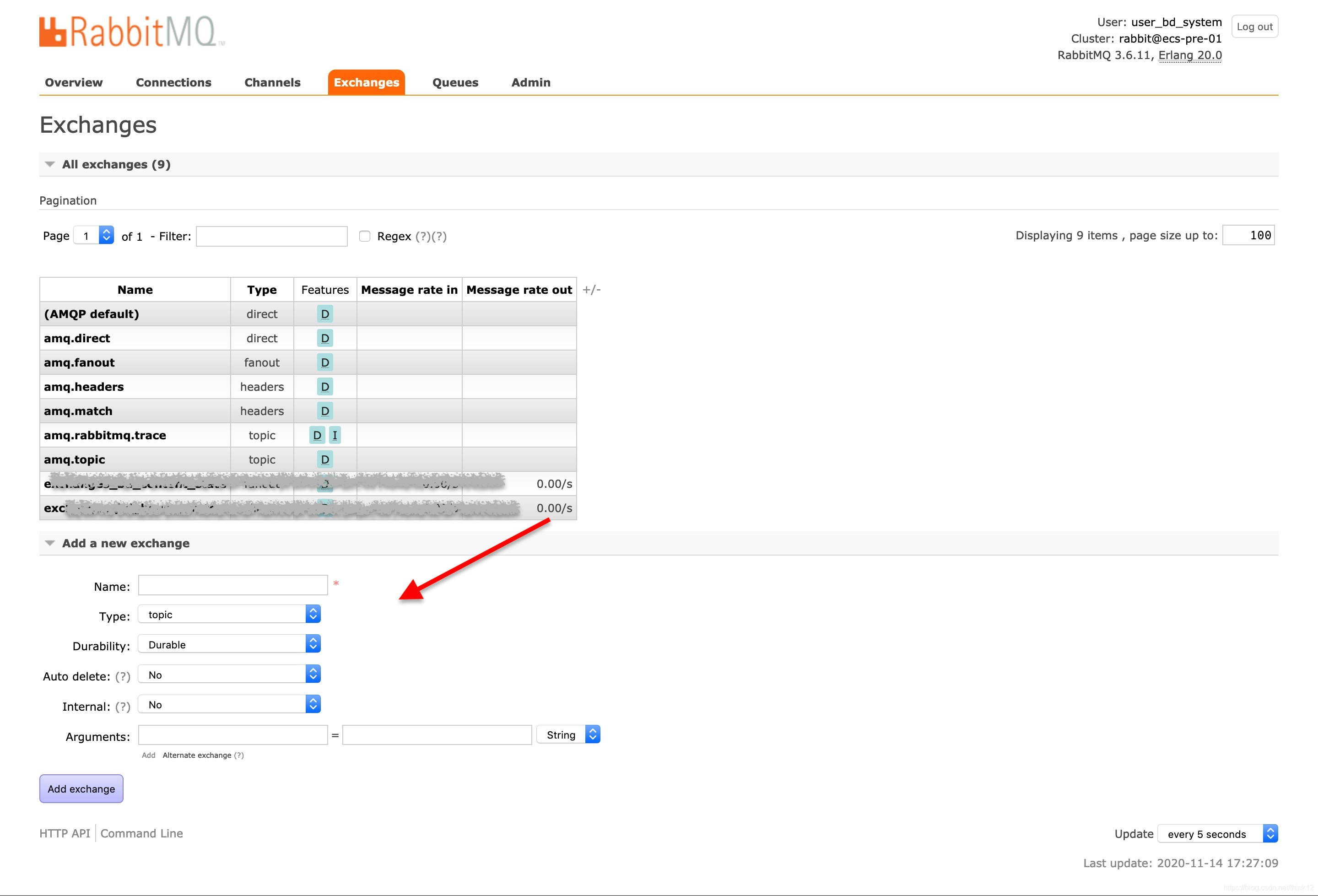Click the RabbitMQ logo
The height and width of the screenshot is (896, 1318).
132,31
